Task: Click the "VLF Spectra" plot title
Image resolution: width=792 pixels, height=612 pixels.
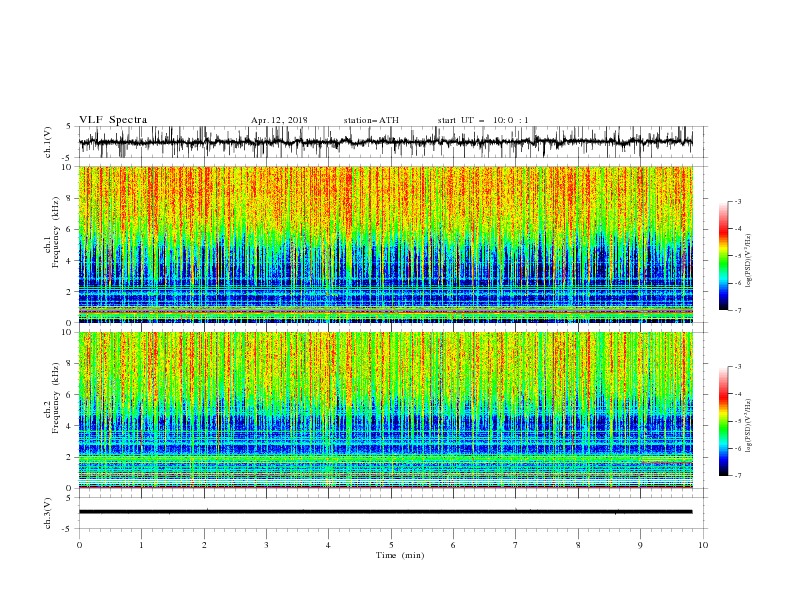Action: click(113, 120)
